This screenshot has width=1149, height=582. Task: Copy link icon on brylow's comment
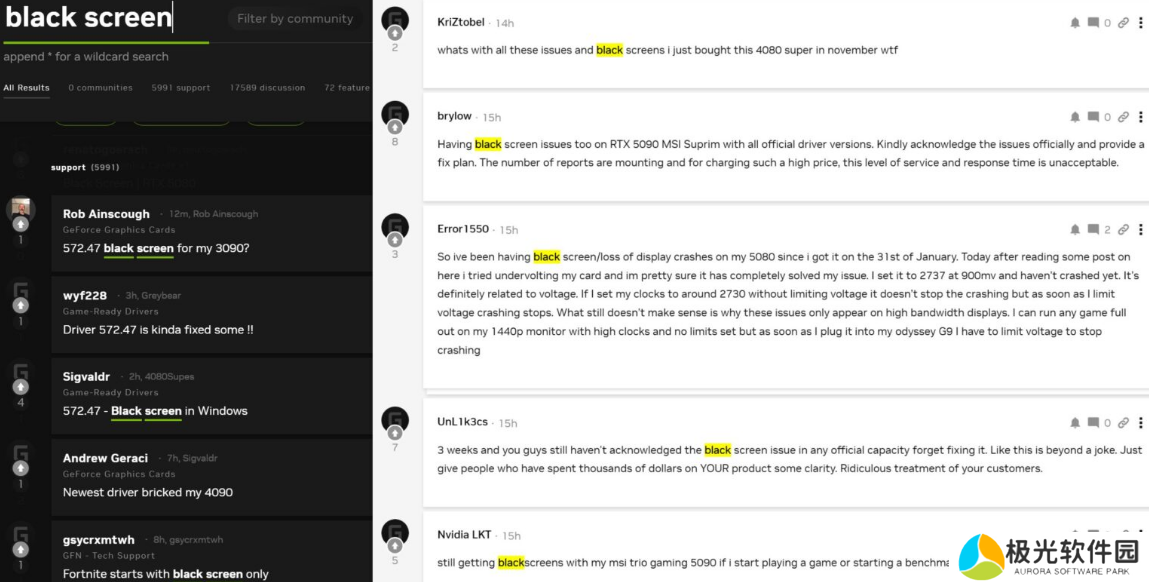[1123, 117]
